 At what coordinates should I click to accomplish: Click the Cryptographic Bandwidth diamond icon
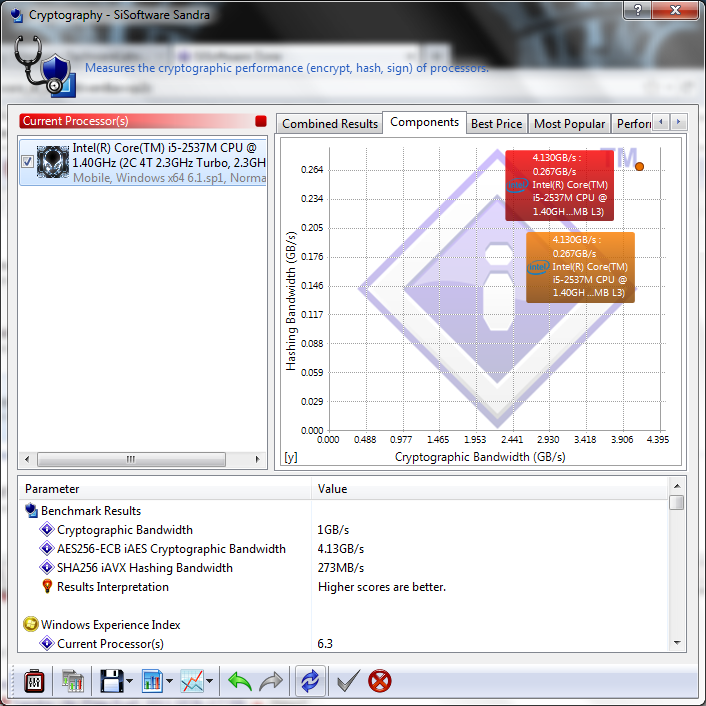click(x=47, y=529)
